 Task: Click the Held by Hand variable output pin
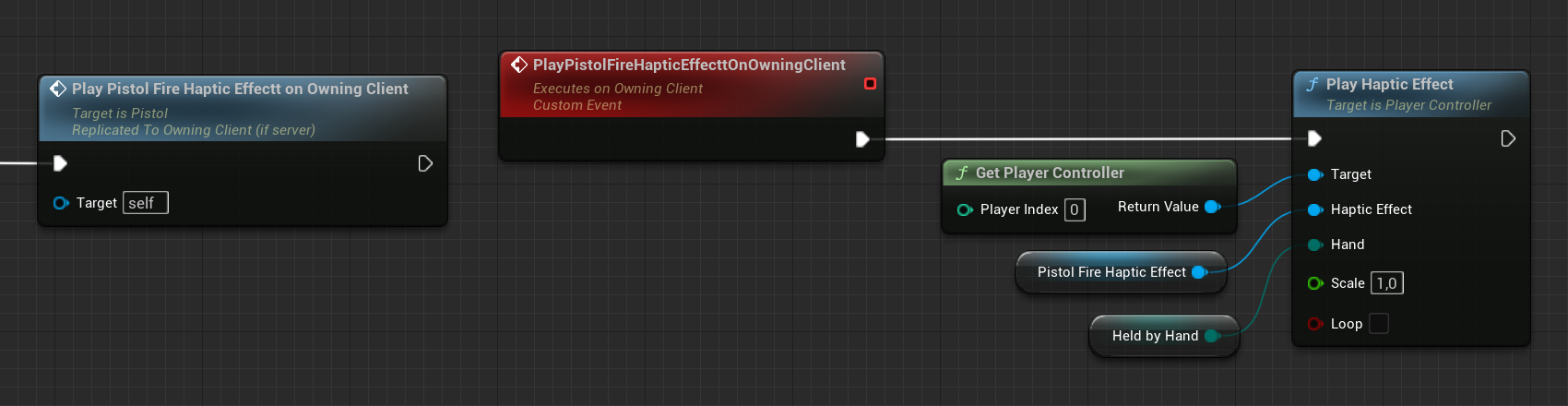(x=1212, y=336)
